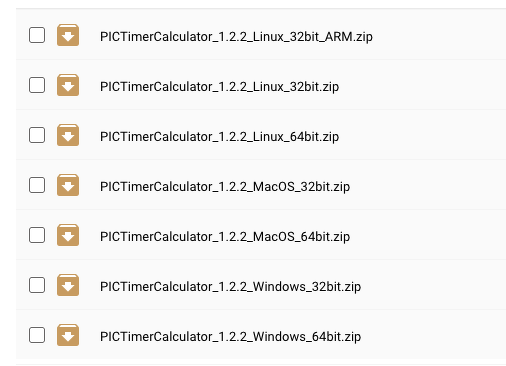506x366 pixels.
Task: Click archive icon for Windows_32bit.zip
Action: click(x=68, y=285)
